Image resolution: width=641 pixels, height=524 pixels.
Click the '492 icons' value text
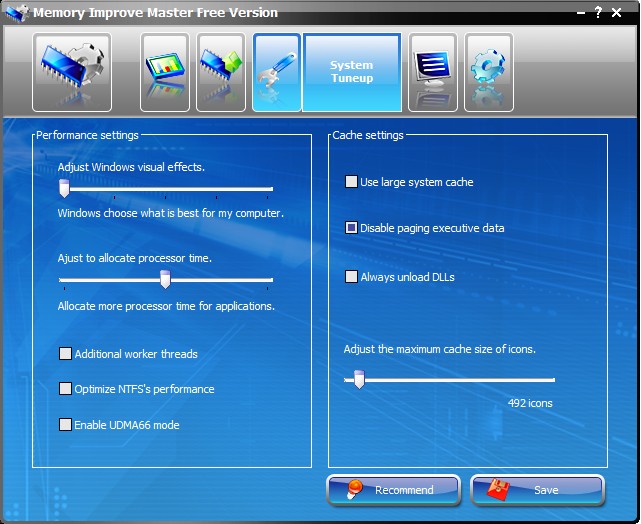tap(530, 403)
